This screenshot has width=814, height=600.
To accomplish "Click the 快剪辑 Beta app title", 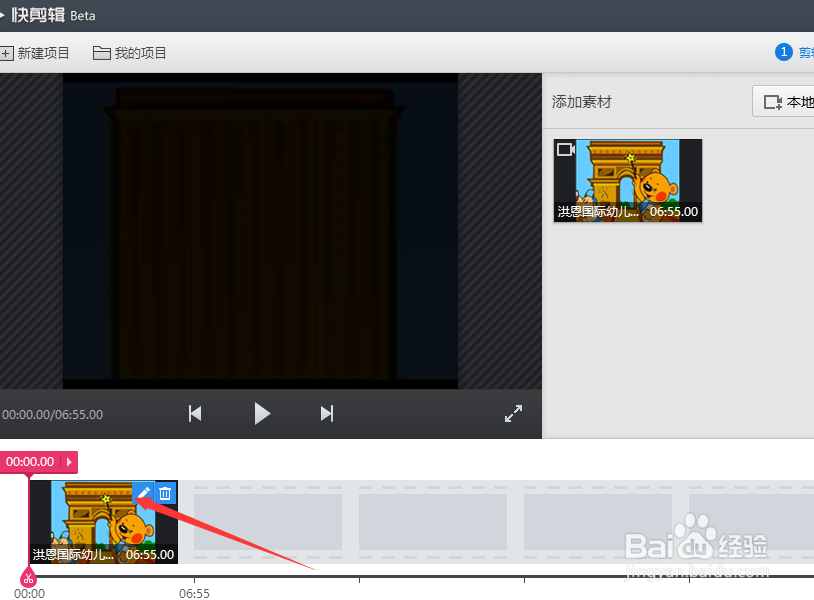I will (53, 15).
